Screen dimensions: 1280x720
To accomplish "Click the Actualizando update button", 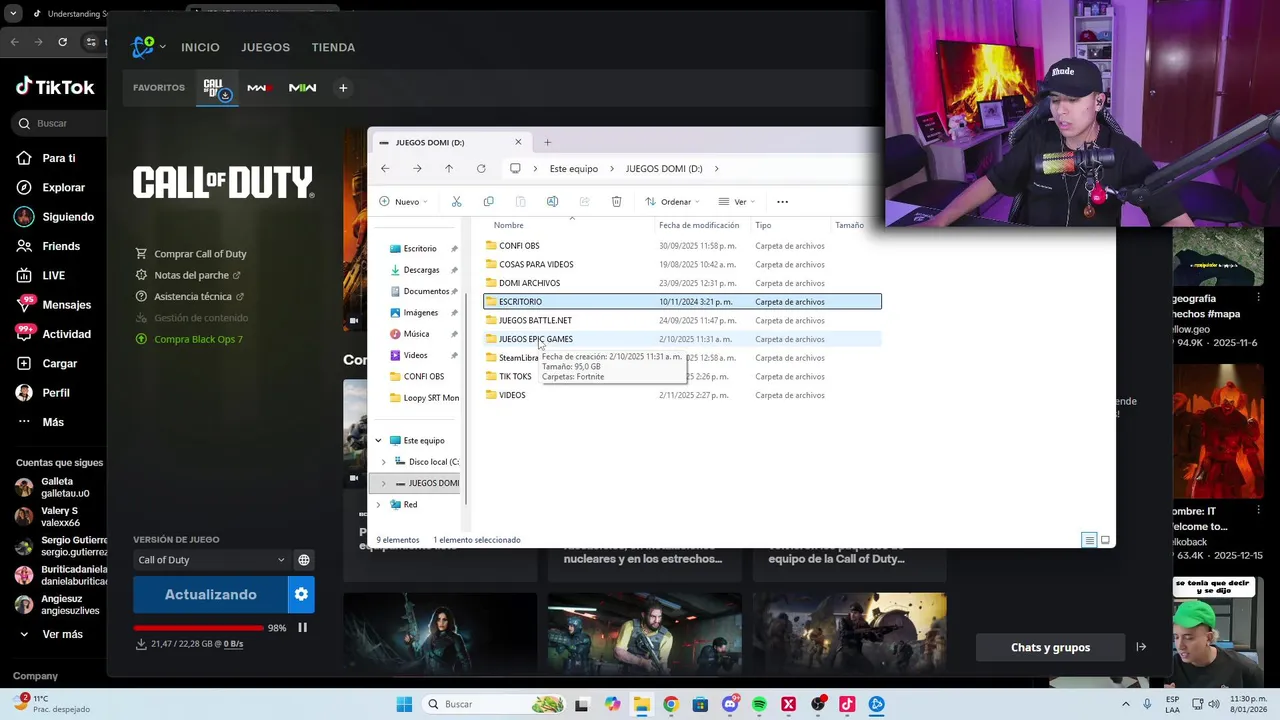I will coord(210,594).
